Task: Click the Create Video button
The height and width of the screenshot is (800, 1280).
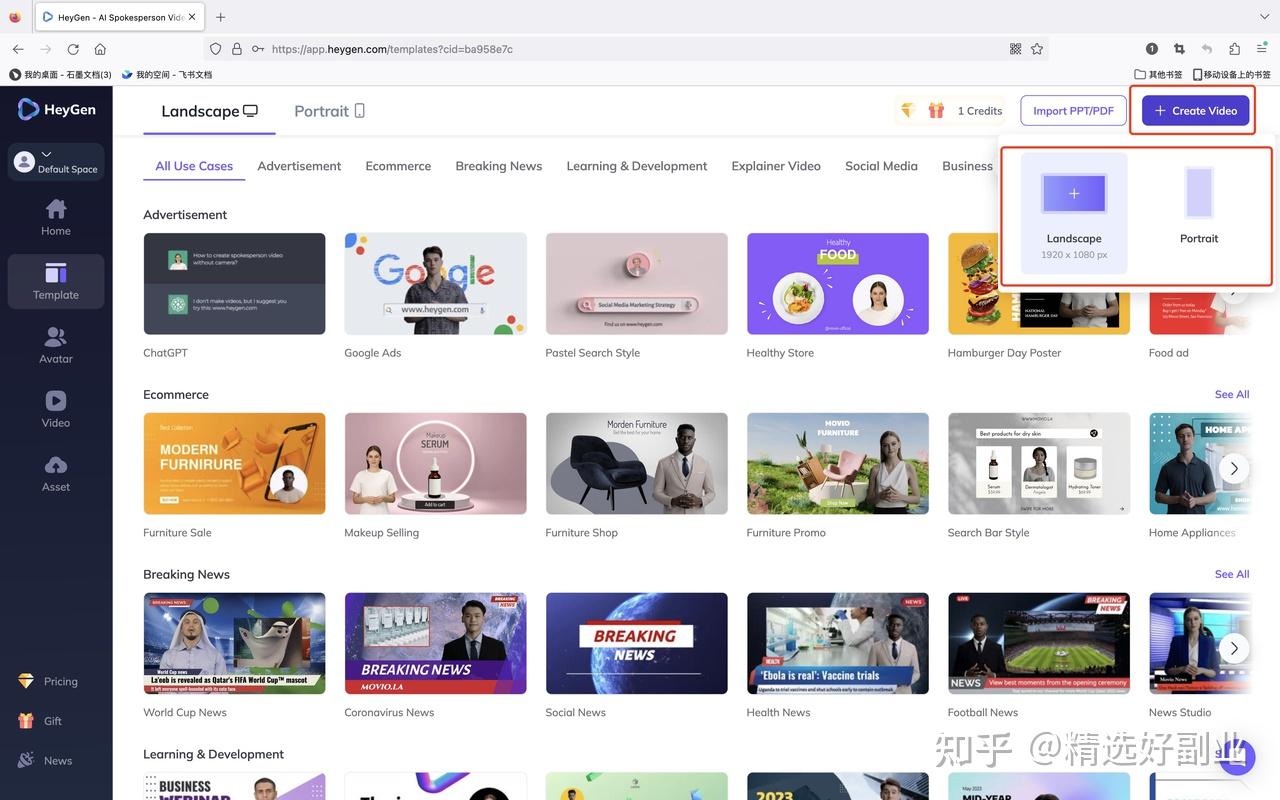Action: pos(1196,110)
